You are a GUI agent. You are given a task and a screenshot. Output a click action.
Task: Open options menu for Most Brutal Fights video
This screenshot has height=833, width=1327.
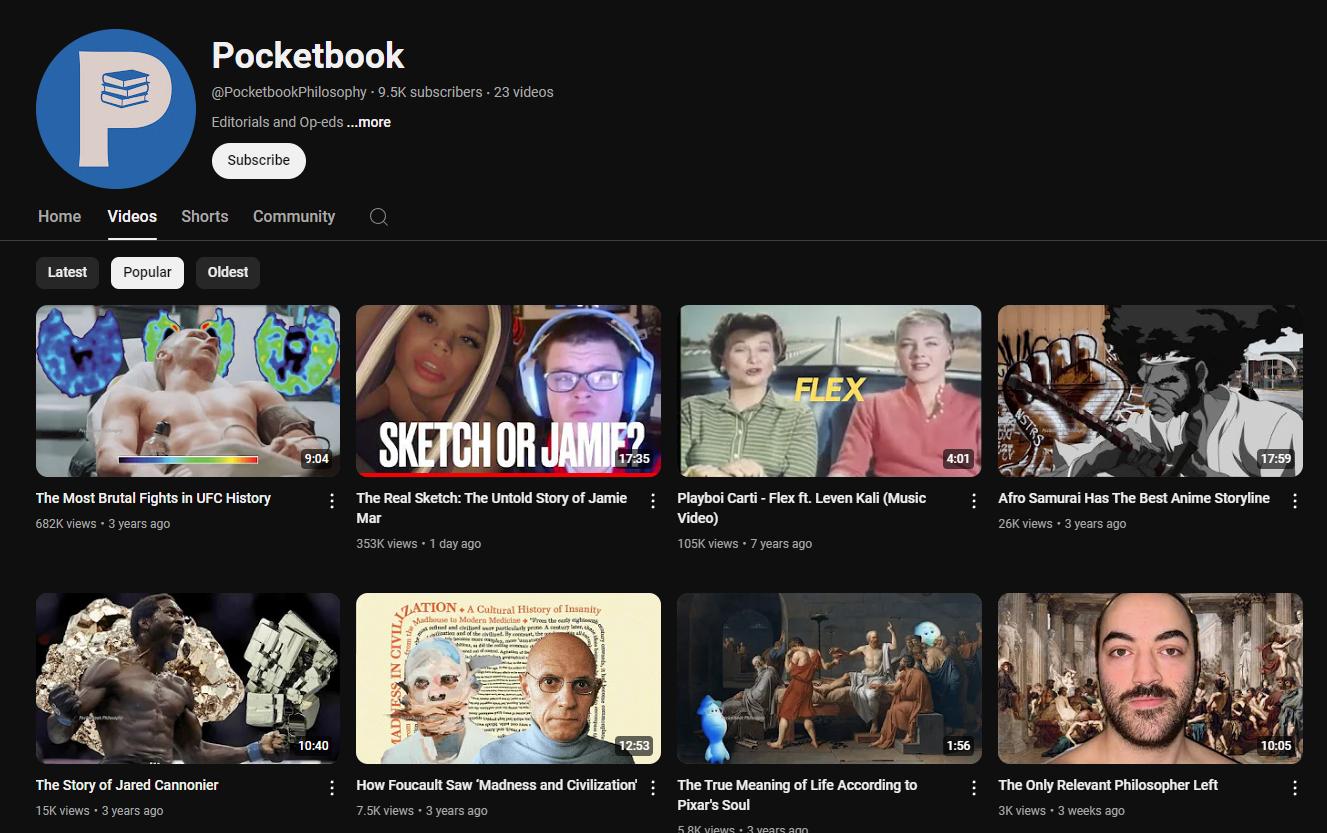click(x=332, y=500)
